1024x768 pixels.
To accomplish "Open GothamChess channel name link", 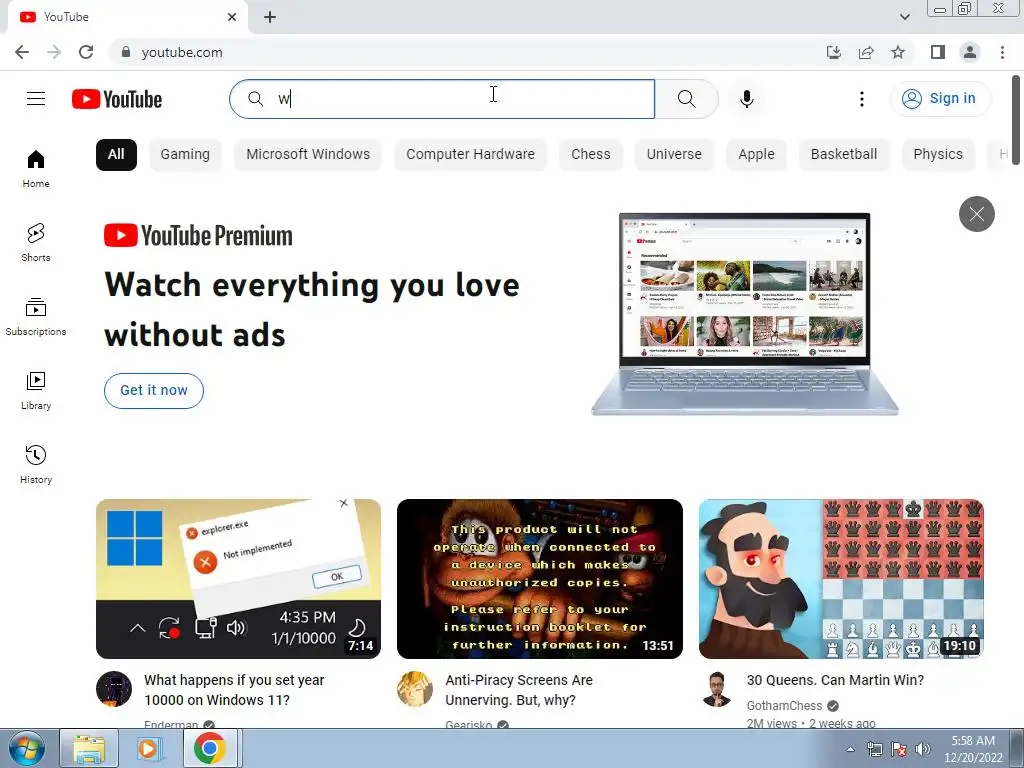I will [784, 705].
